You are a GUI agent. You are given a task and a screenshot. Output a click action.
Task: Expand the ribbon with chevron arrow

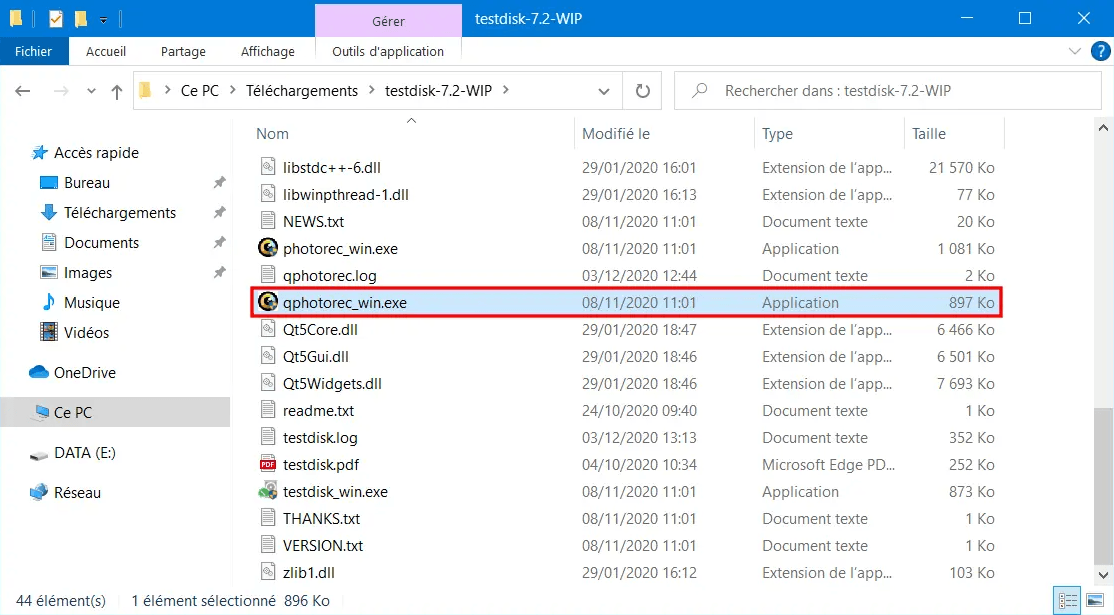pyautogui.click(x=1074, y=51)
